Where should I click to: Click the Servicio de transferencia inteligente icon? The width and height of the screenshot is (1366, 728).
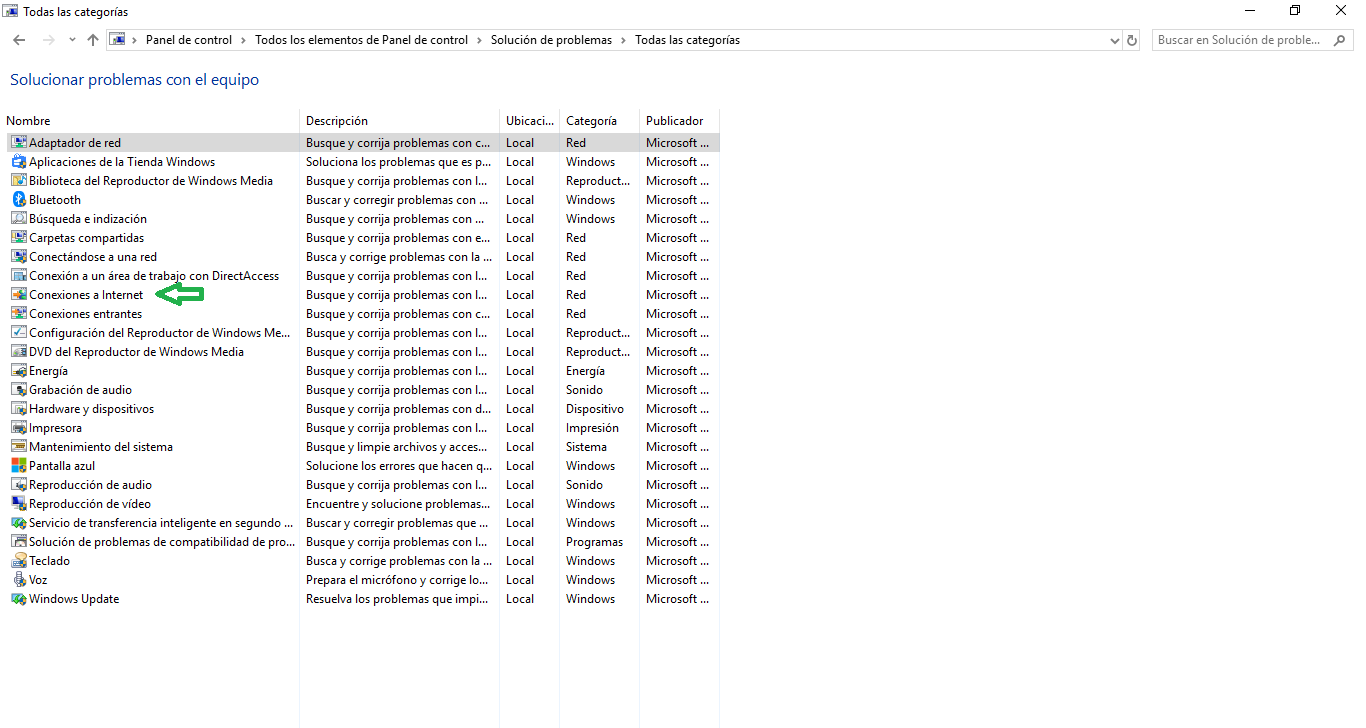point(19,523)
